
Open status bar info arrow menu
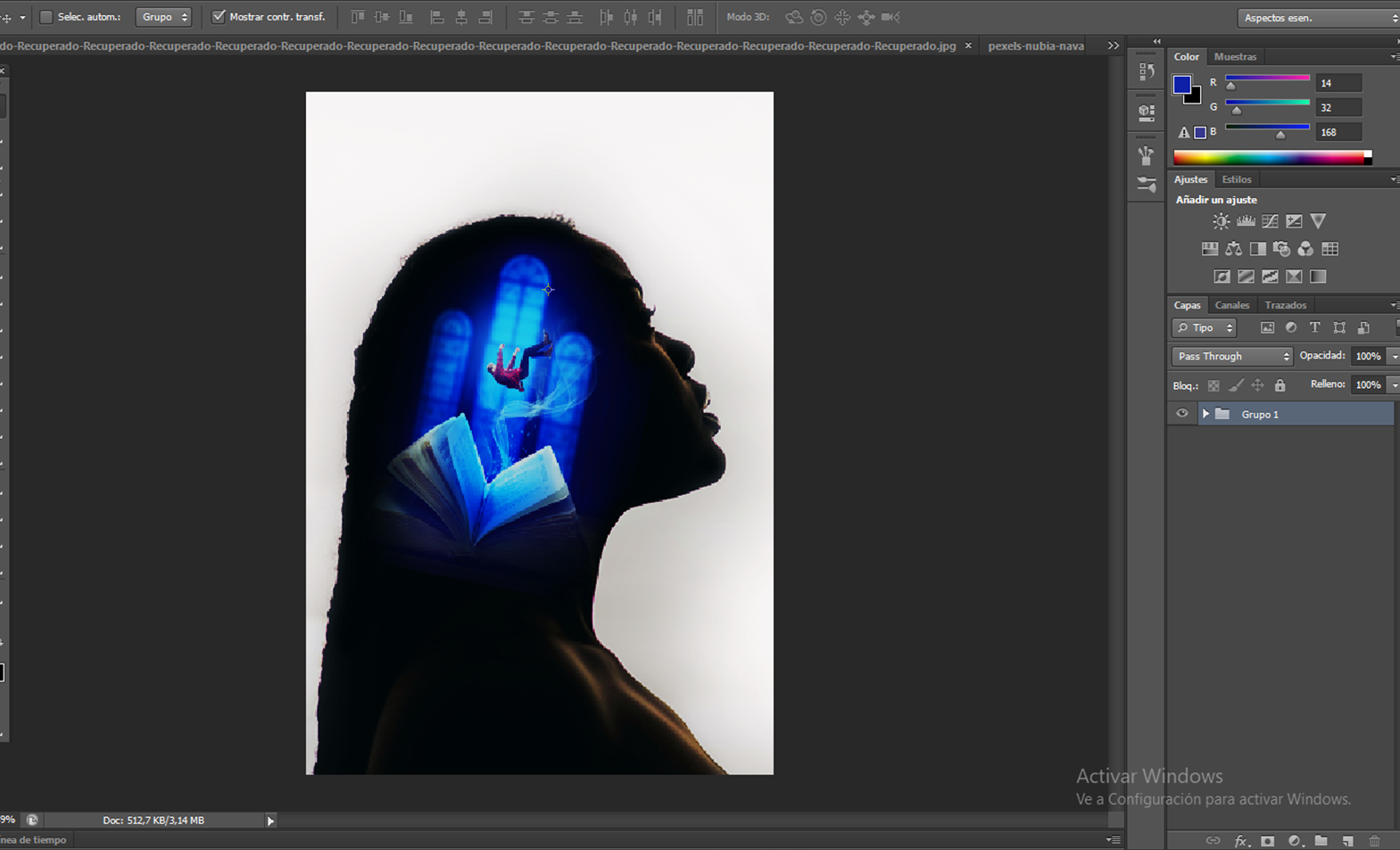click(x=270, y=821)
